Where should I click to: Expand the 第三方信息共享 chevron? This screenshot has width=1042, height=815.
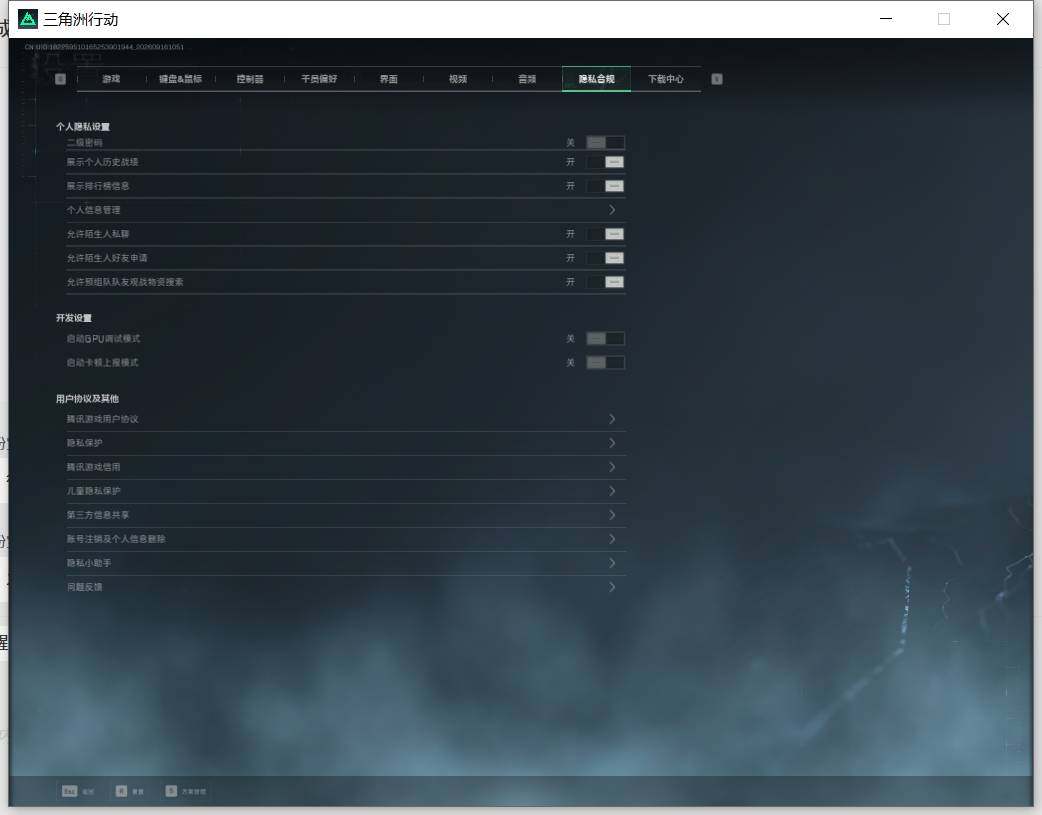click(x=612, y=515)
